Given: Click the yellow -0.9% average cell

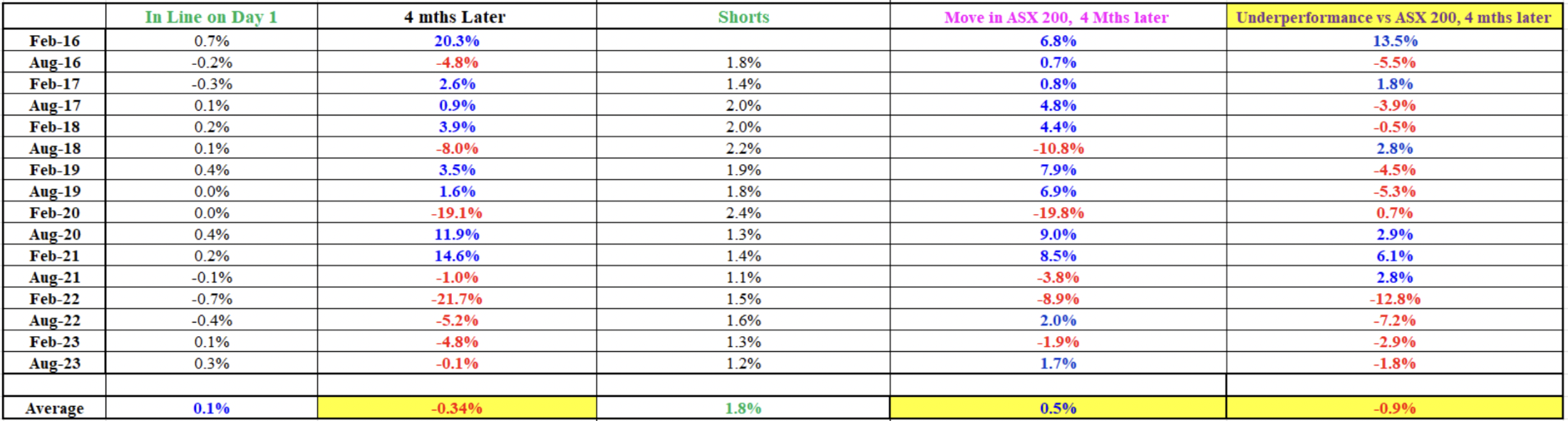Looking at the screenshot, I should click(x=1395, y=408).
